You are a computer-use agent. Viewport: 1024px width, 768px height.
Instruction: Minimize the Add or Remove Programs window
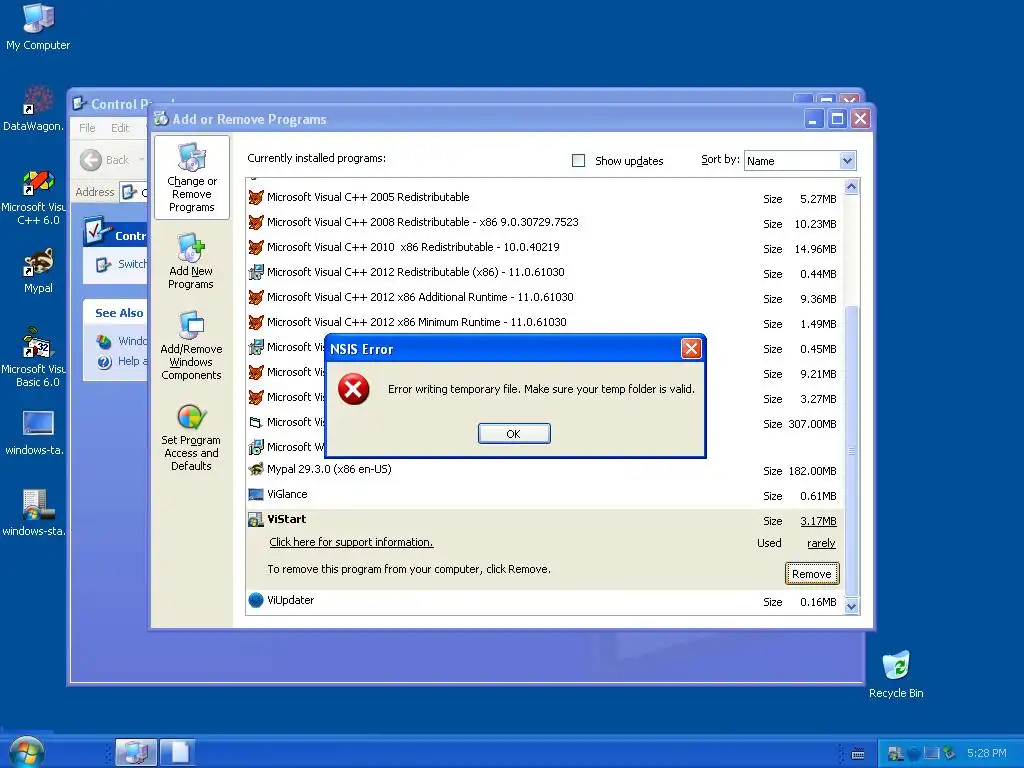(814, 119)
